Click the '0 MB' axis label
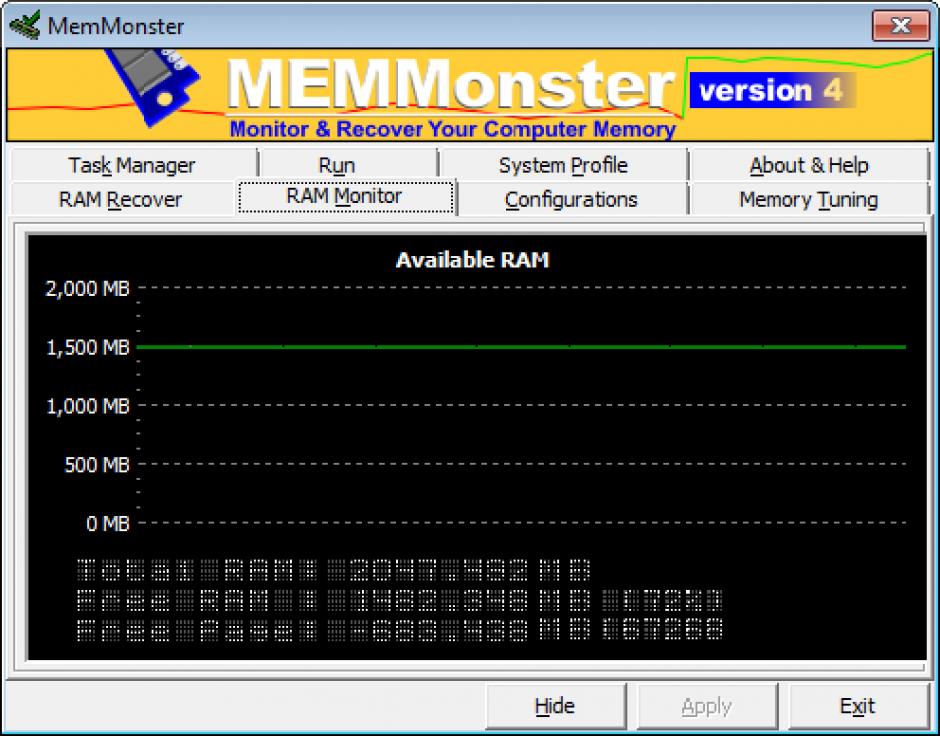This screenshot has height=736, width=940. coord(108,524)
